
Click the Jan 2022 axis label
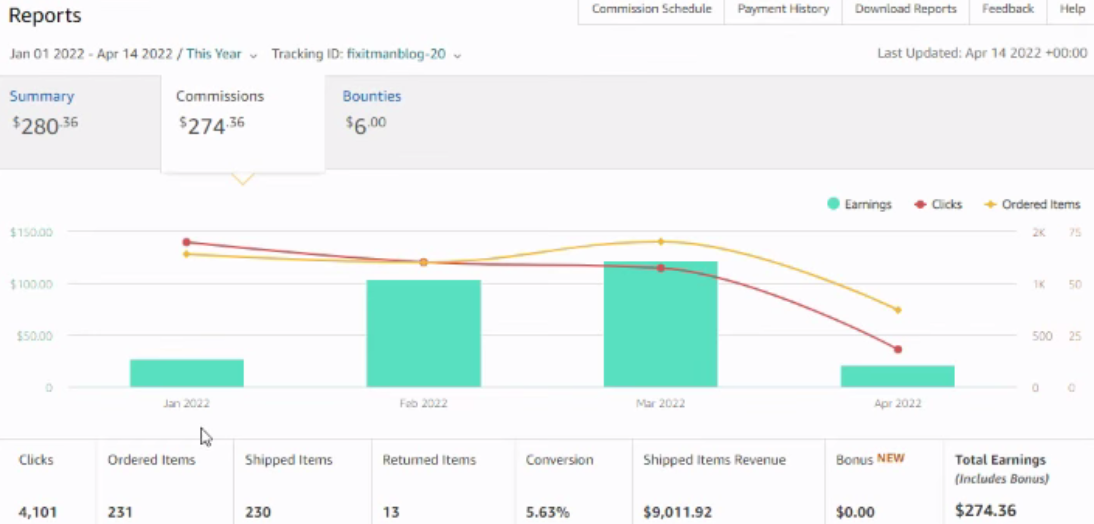[x=186, y=403]
